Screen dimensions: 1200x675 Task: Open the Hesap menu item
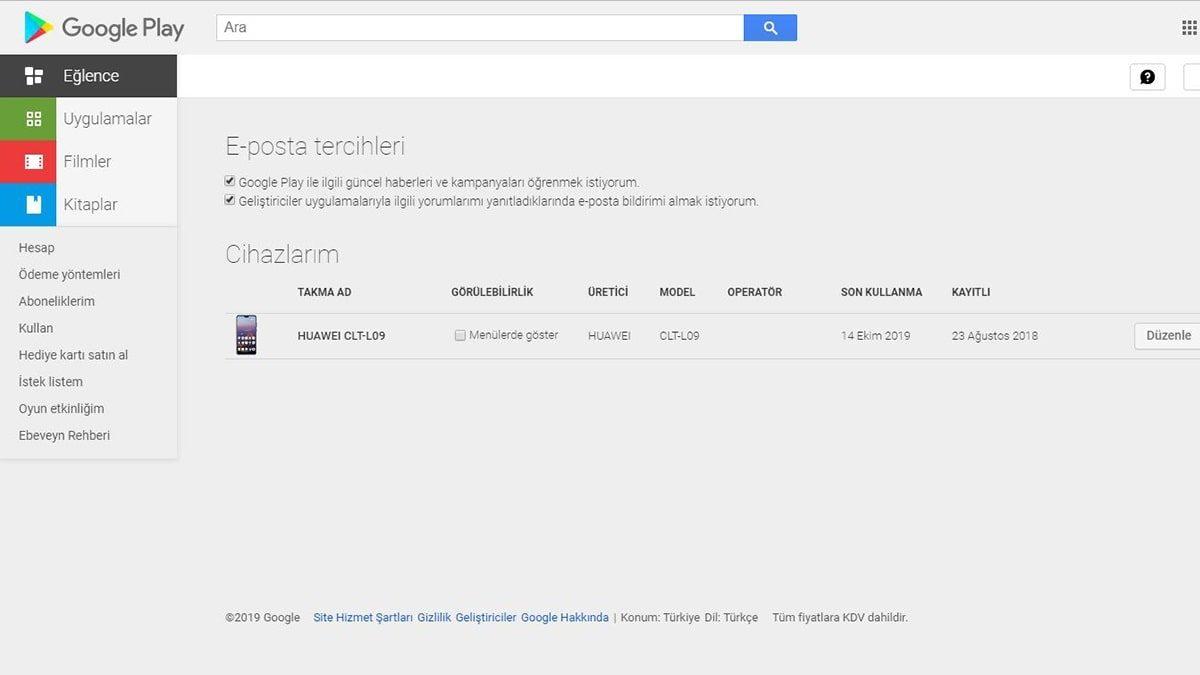pyautogui.click(x=37, y=247)
